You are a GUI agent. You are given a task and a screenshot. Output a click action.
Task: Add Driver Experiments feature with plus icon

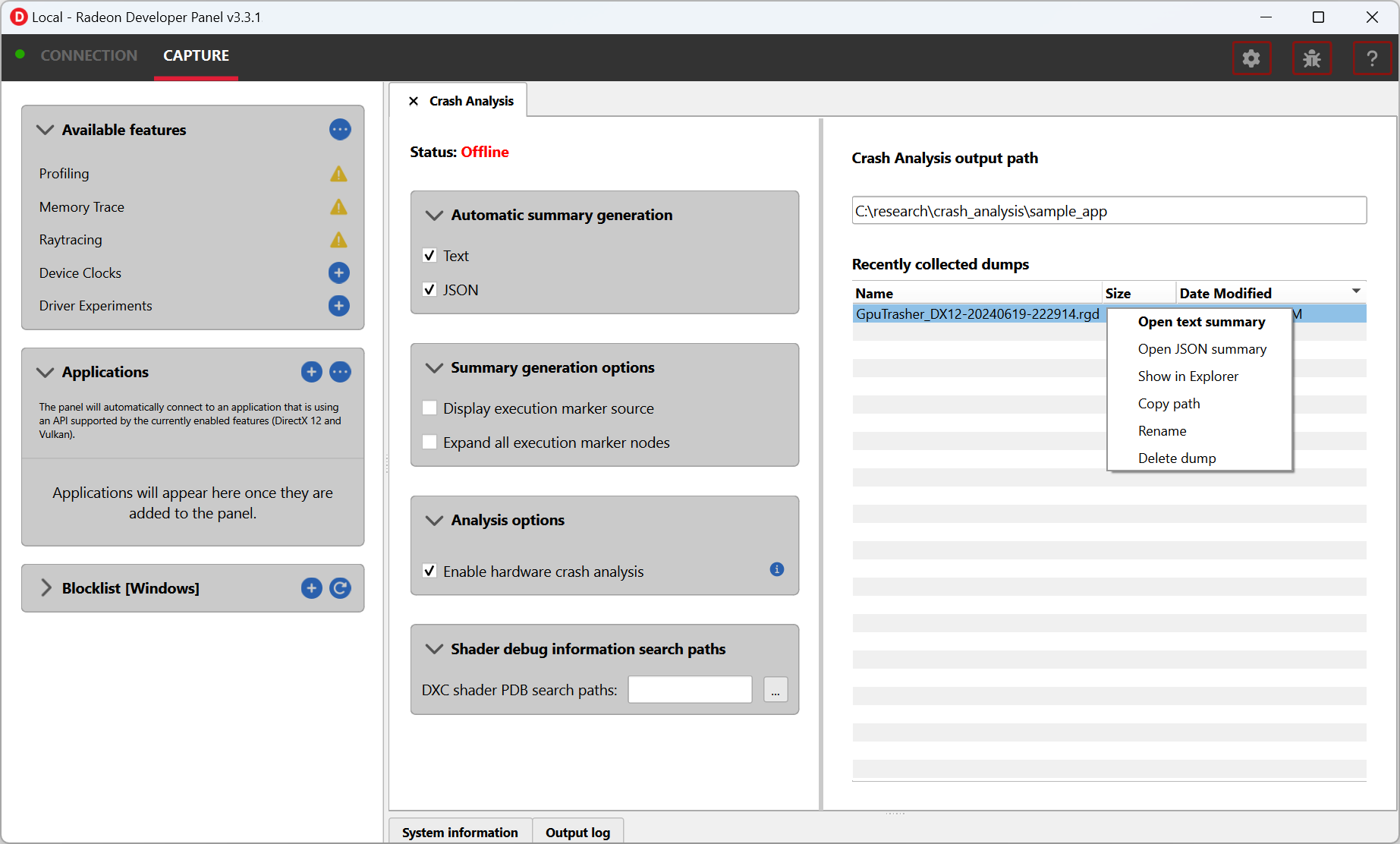pyautogui.click(x=338, y=306)
